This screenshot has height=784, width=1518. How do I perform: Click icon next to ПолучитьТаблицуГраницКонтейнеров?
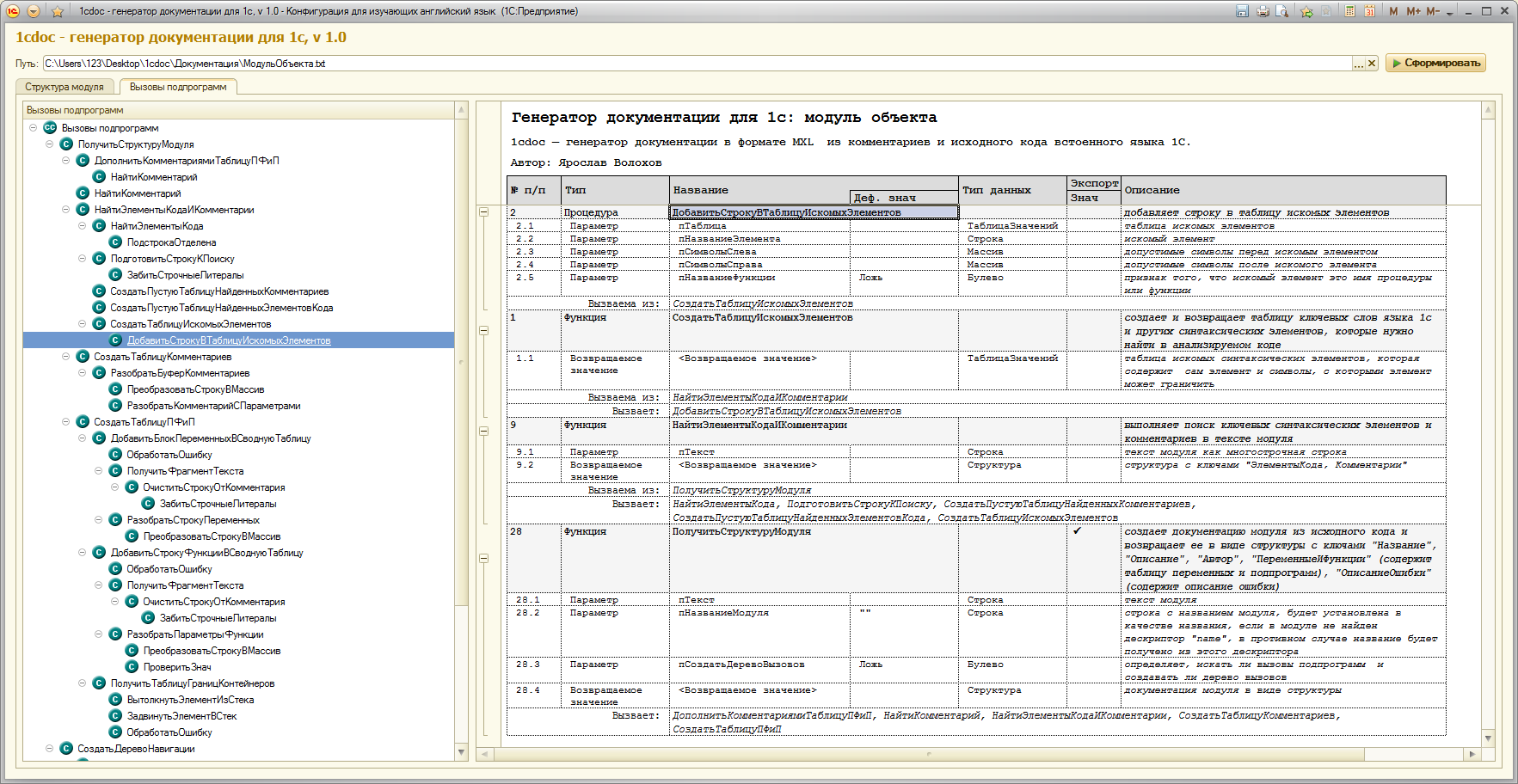[99, 683]
